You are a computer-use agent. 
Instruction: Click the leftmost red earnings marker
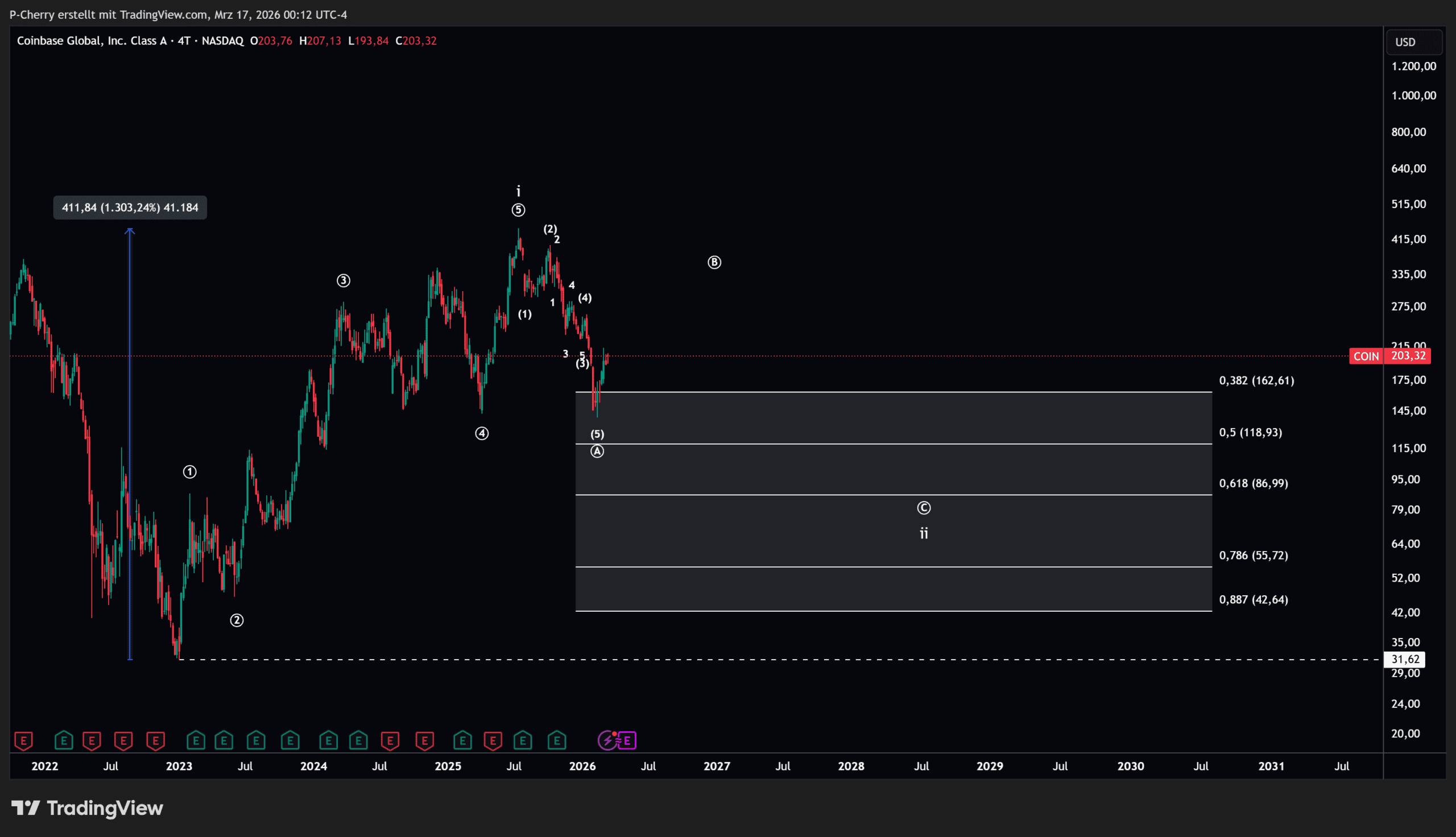point(23,740)
